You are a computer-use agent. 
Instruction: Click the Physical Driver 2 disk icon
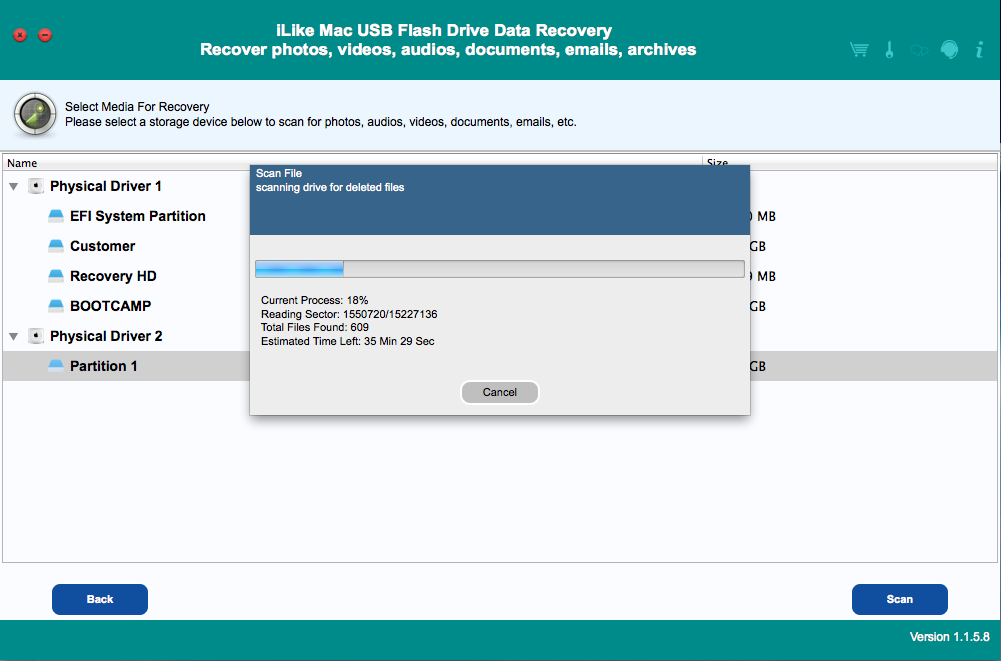pos(36,336)
